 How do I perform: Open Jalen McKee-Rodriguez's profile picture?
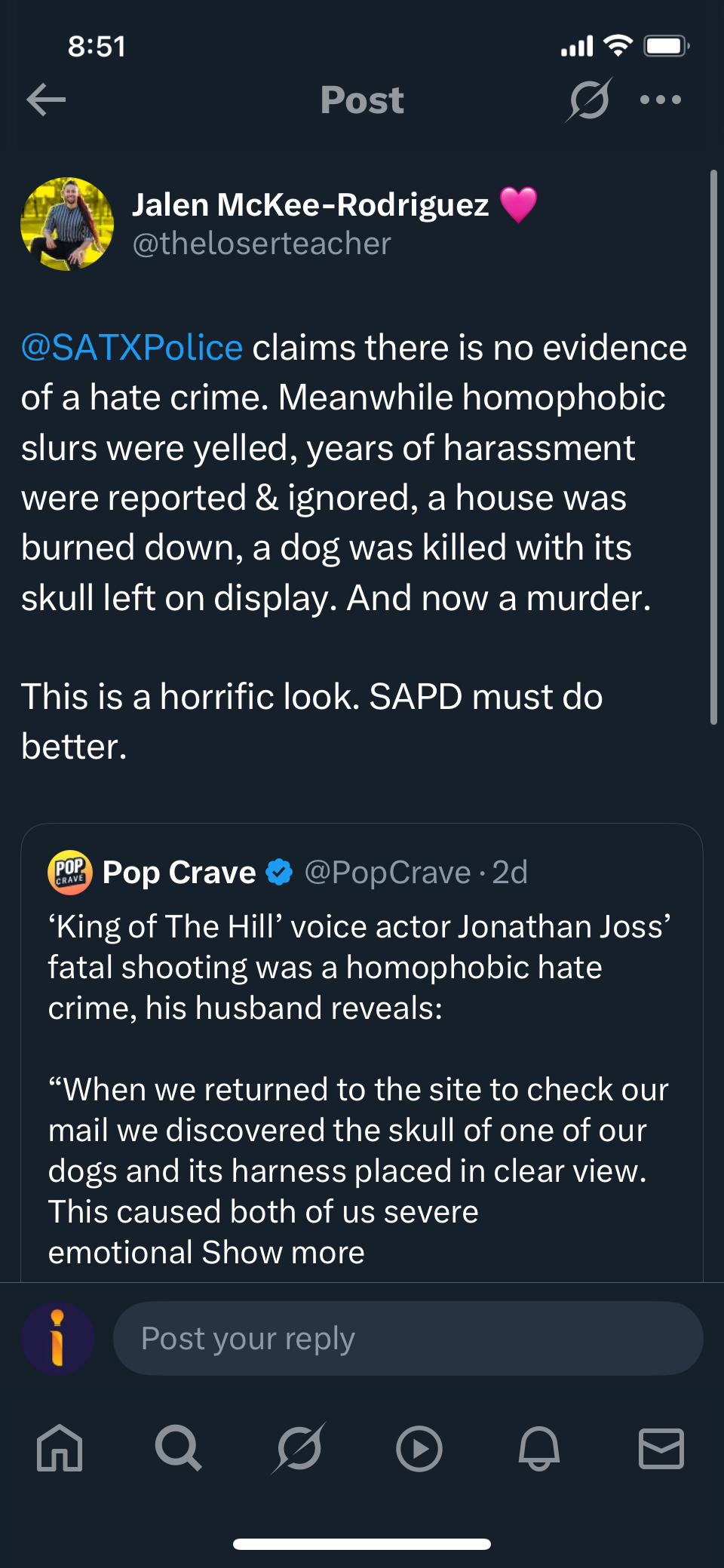click(x=67, y=224)
